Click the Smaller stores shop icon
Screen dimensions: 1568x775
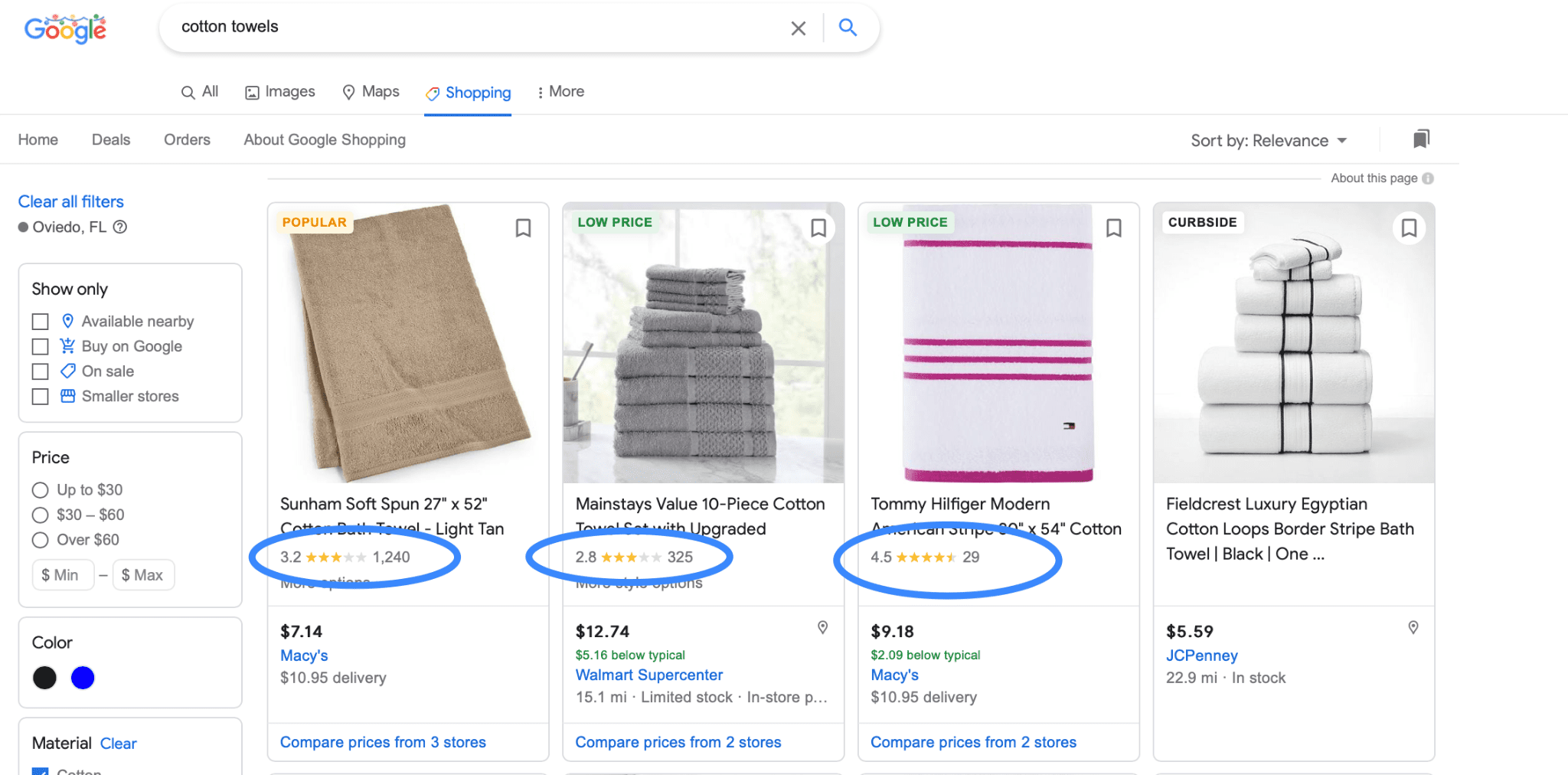coord(68,396)
